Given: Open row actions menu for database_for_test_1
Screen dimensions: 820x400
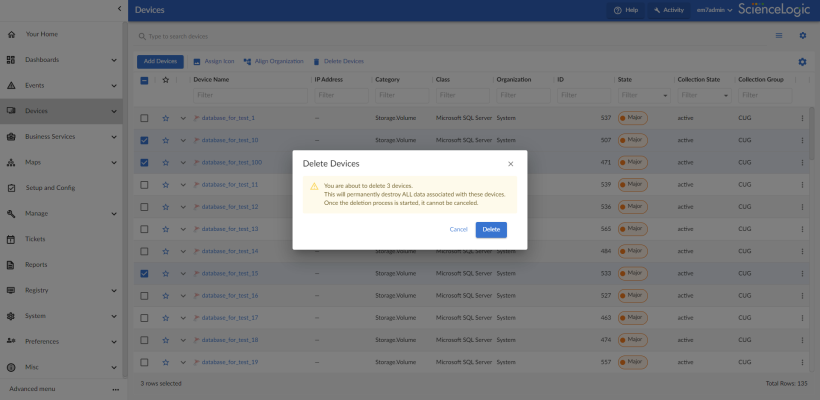Looking at the screenshot, I should pos(802,118).
